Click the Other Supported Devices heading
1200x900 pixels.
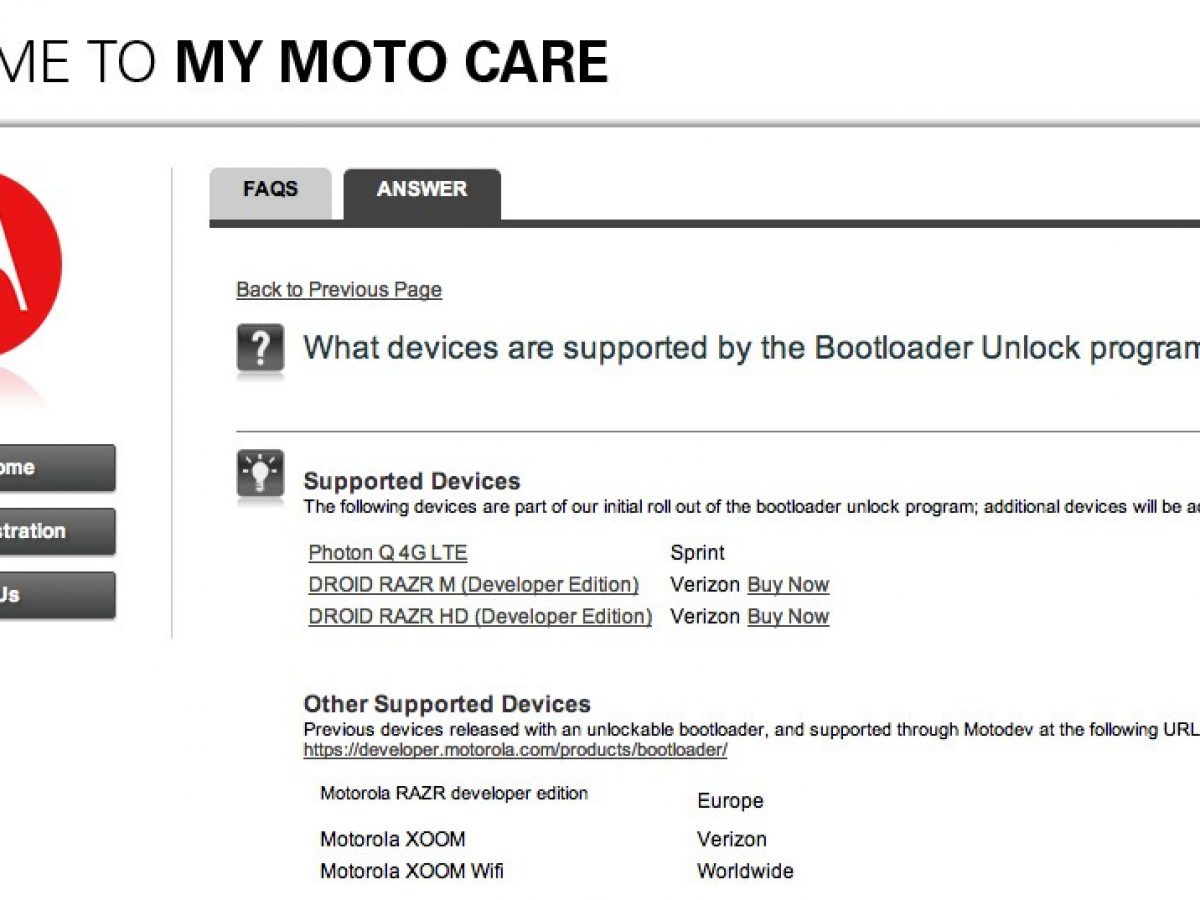(447, 704)
